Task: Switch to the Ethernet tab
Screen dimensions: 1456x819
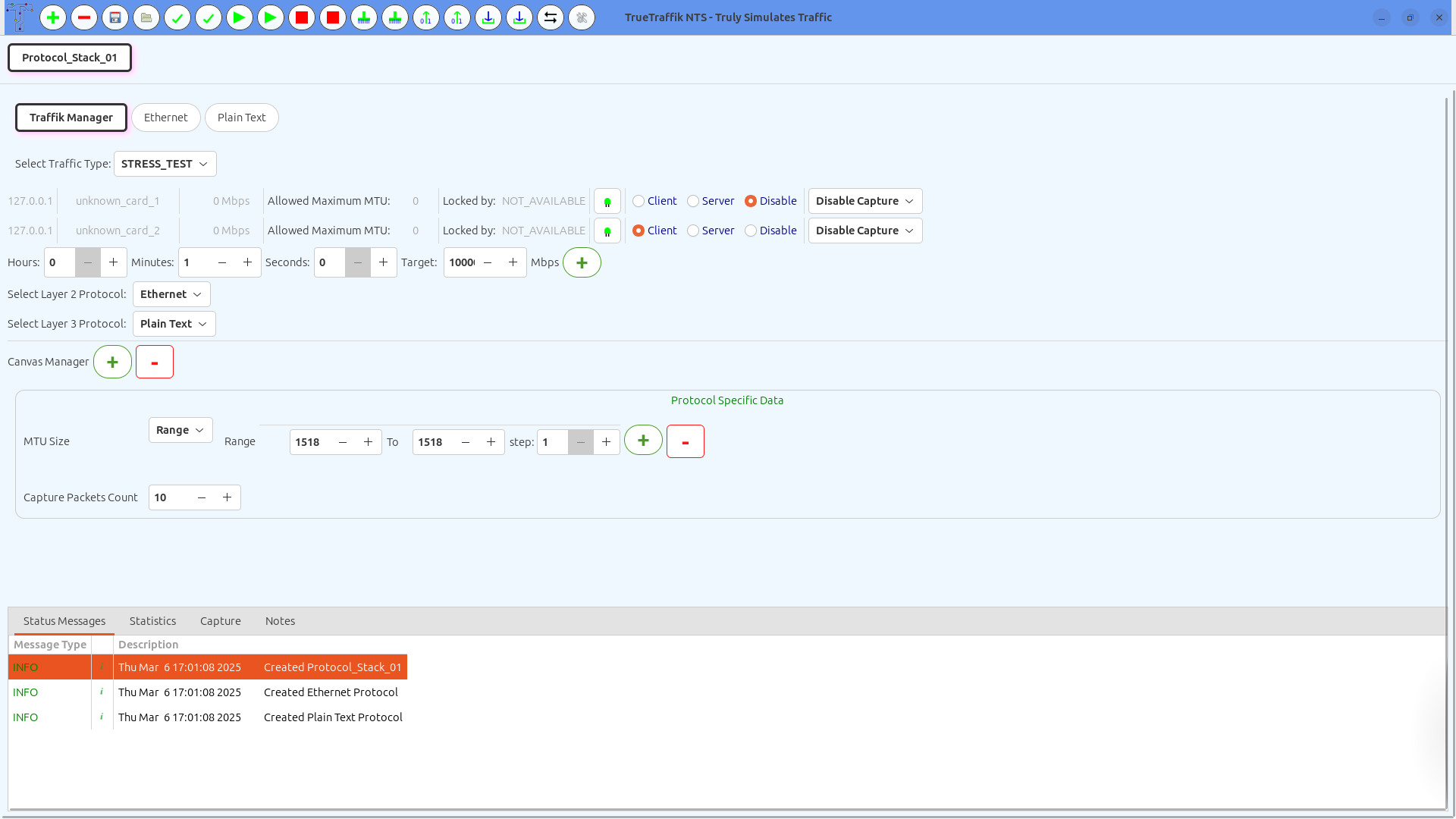Action: [165, 118]
